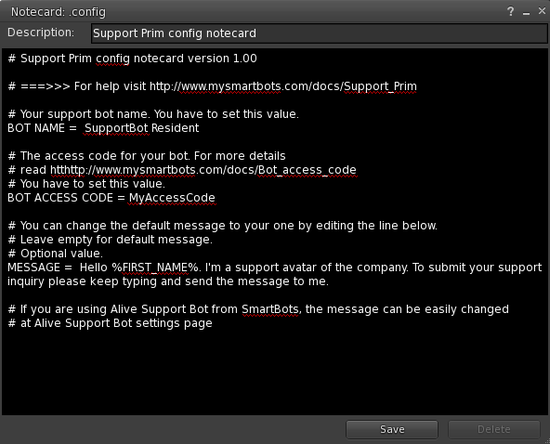The height and width of the screenshot is (444, 550).
Task: Click the 'MyAccessCode' access code value
Action: (x=172, y=198)
